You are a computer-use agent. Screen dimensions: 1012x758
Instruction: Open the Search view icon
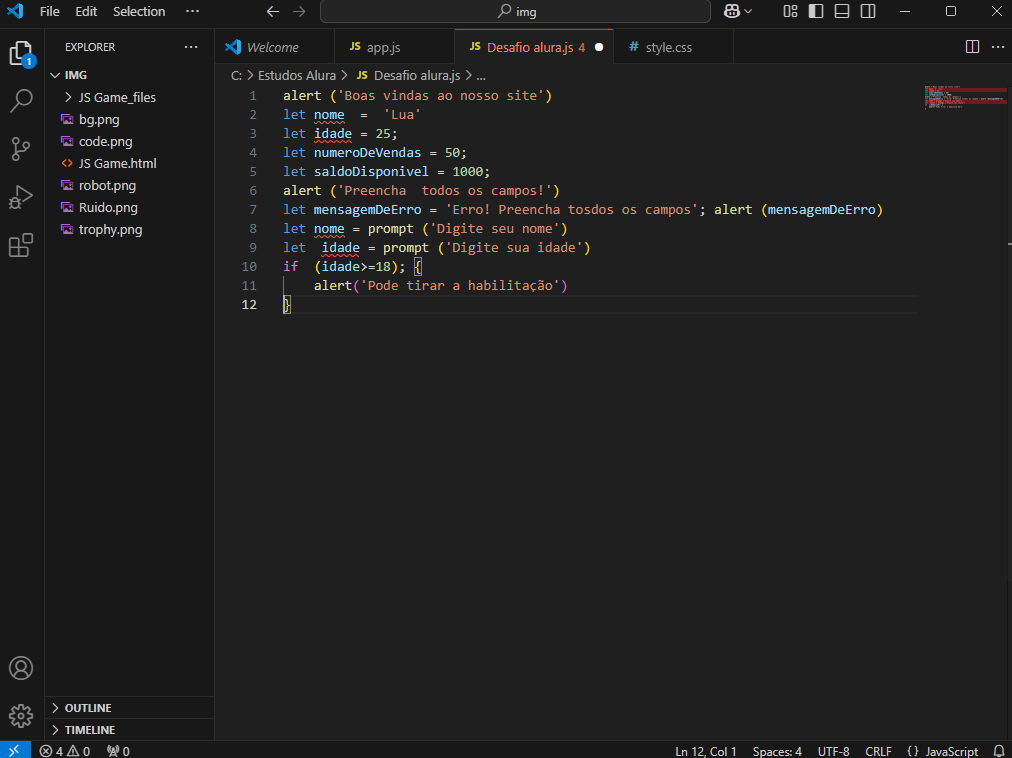click(x=21, y=101)
